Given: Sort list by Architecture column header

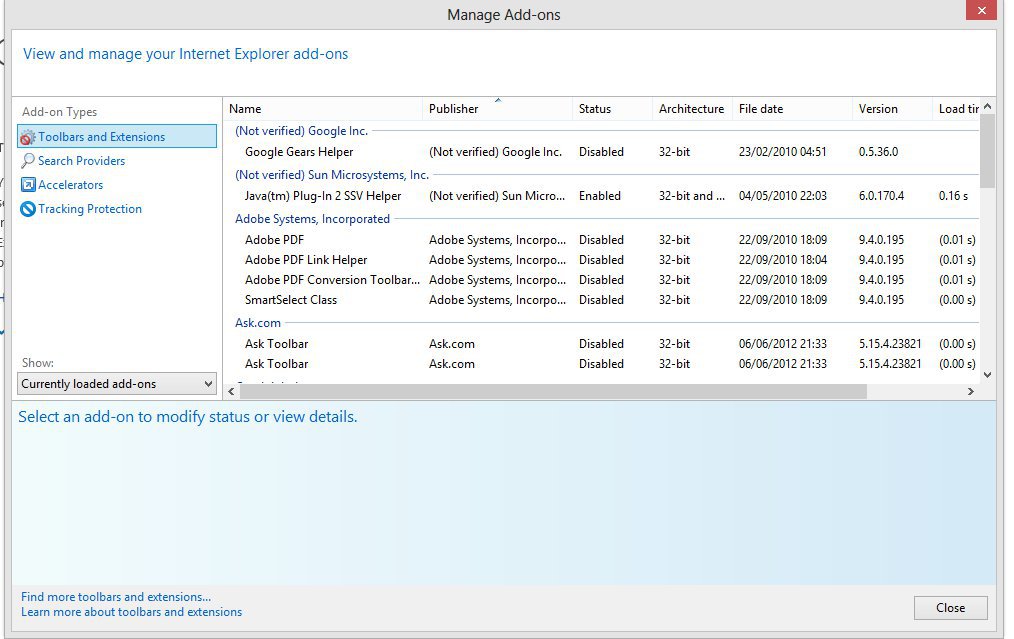Looking at the screenshot, I should point(693,109).
